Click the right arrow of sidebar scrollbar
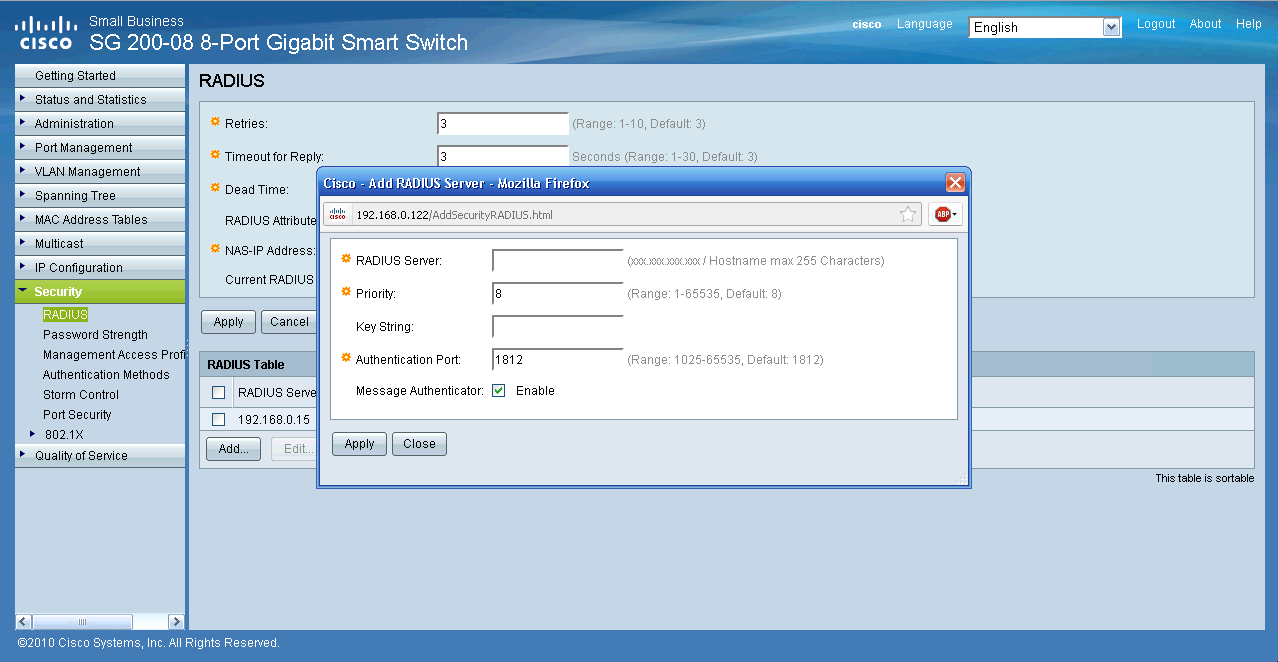The width and height of the screenshot is (1278, 662). pyautogui.click(x=176, y=621)
